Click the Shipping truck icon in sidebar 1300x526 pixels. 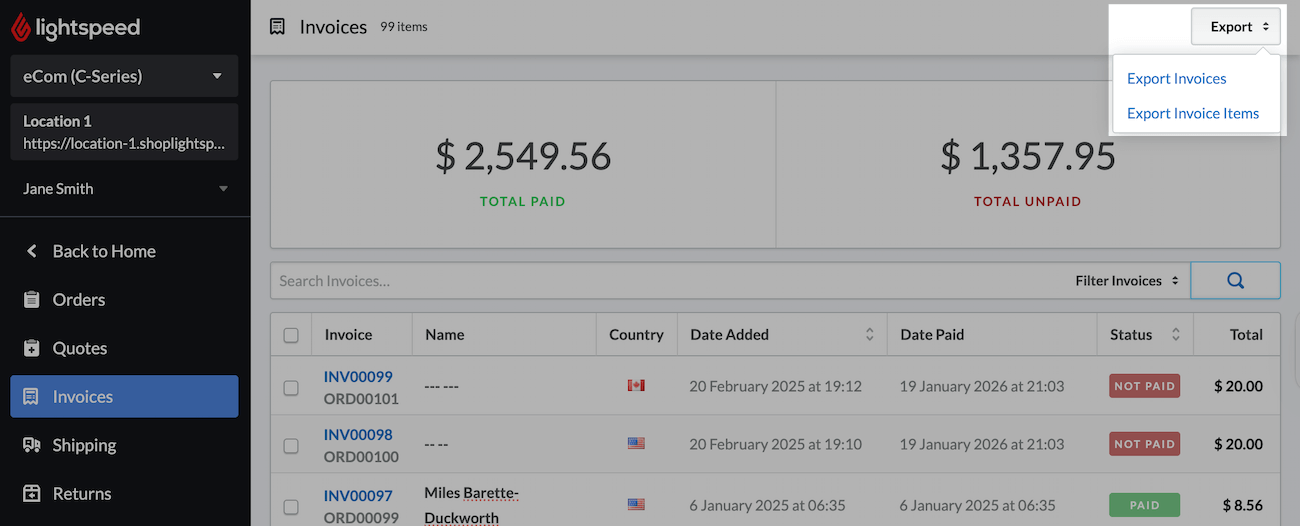click(x=32, y=445)
